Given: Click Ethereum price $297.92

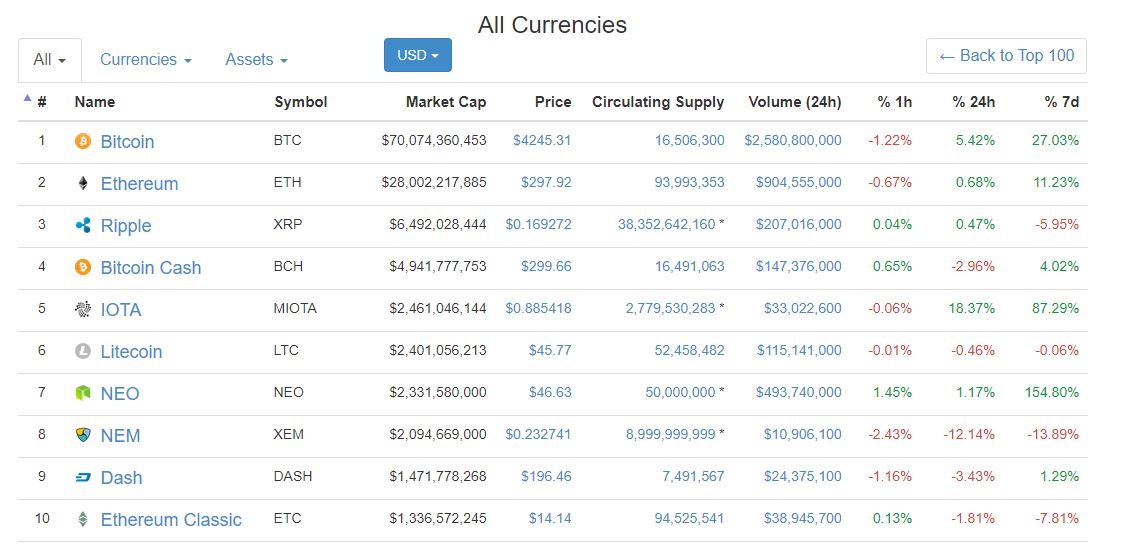Looking at the screenshot, I should click(546, 182).
